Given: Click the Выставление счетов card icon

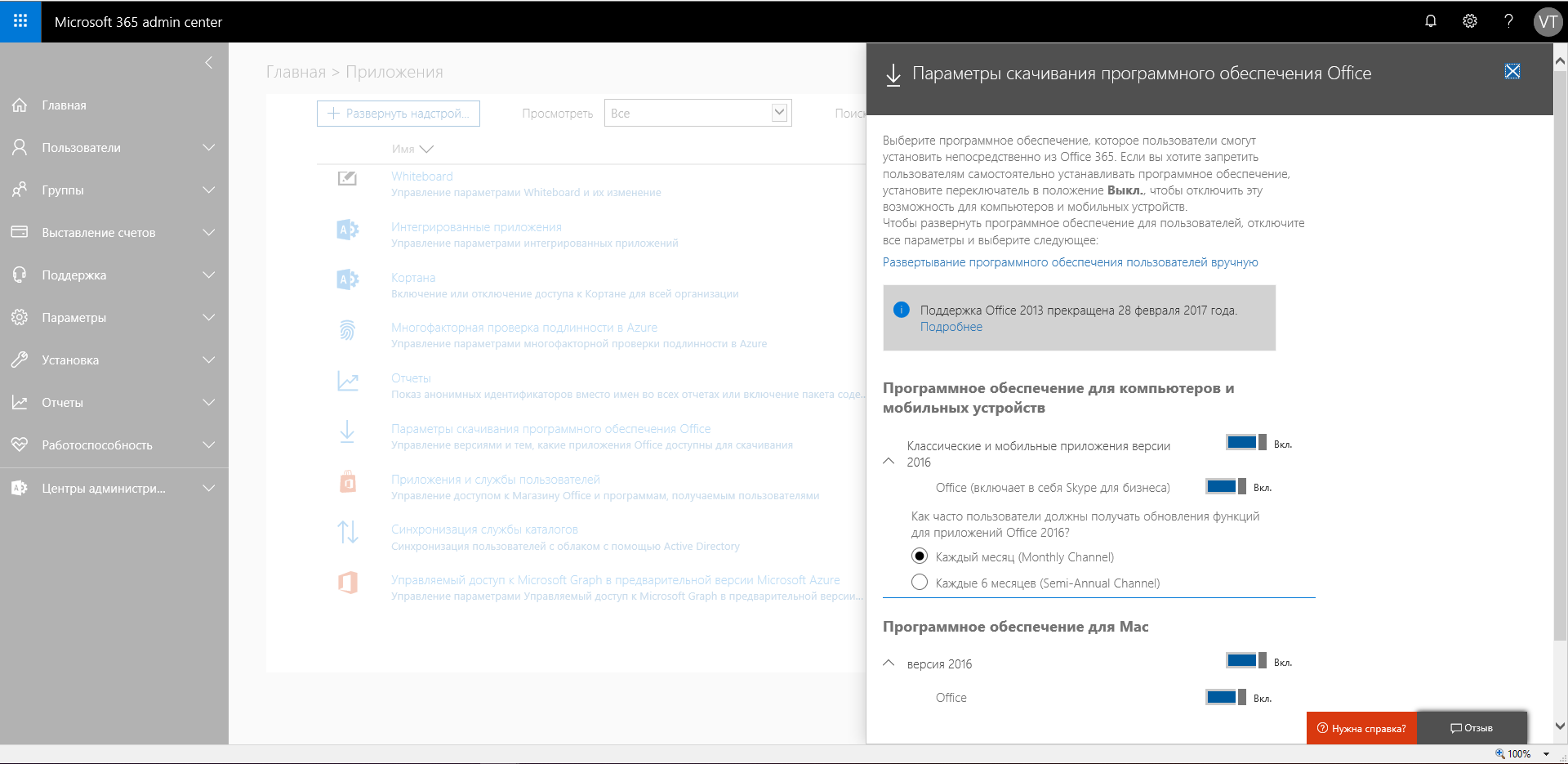Looking at the screenshot, I should pyautogui.click(x=20, y=232).
